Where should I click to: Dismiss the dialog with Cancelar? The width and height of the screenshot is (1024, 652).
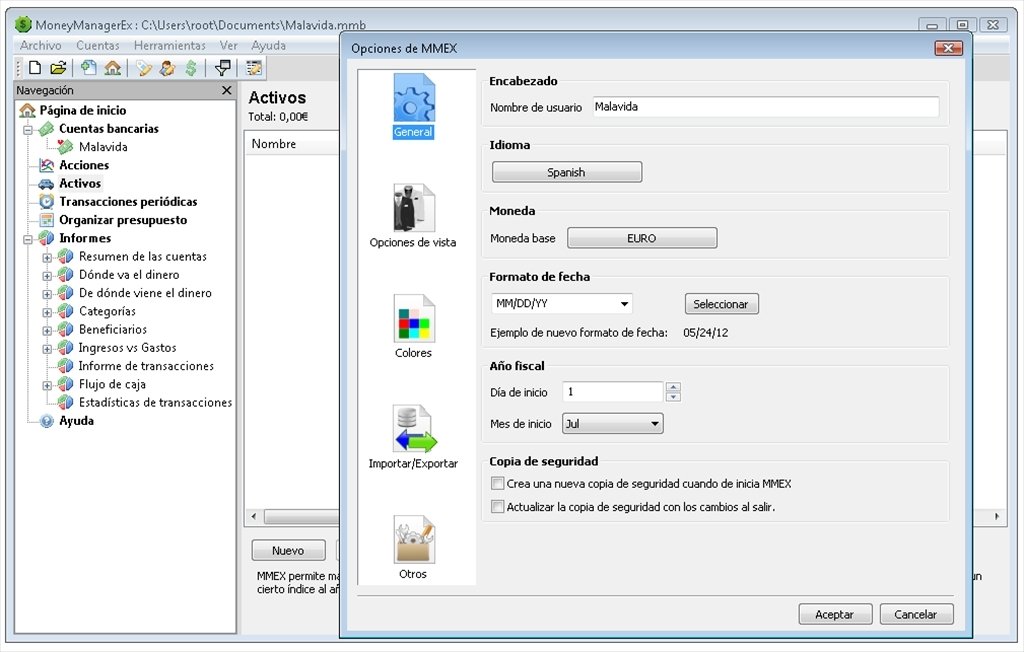pos(916,614)
